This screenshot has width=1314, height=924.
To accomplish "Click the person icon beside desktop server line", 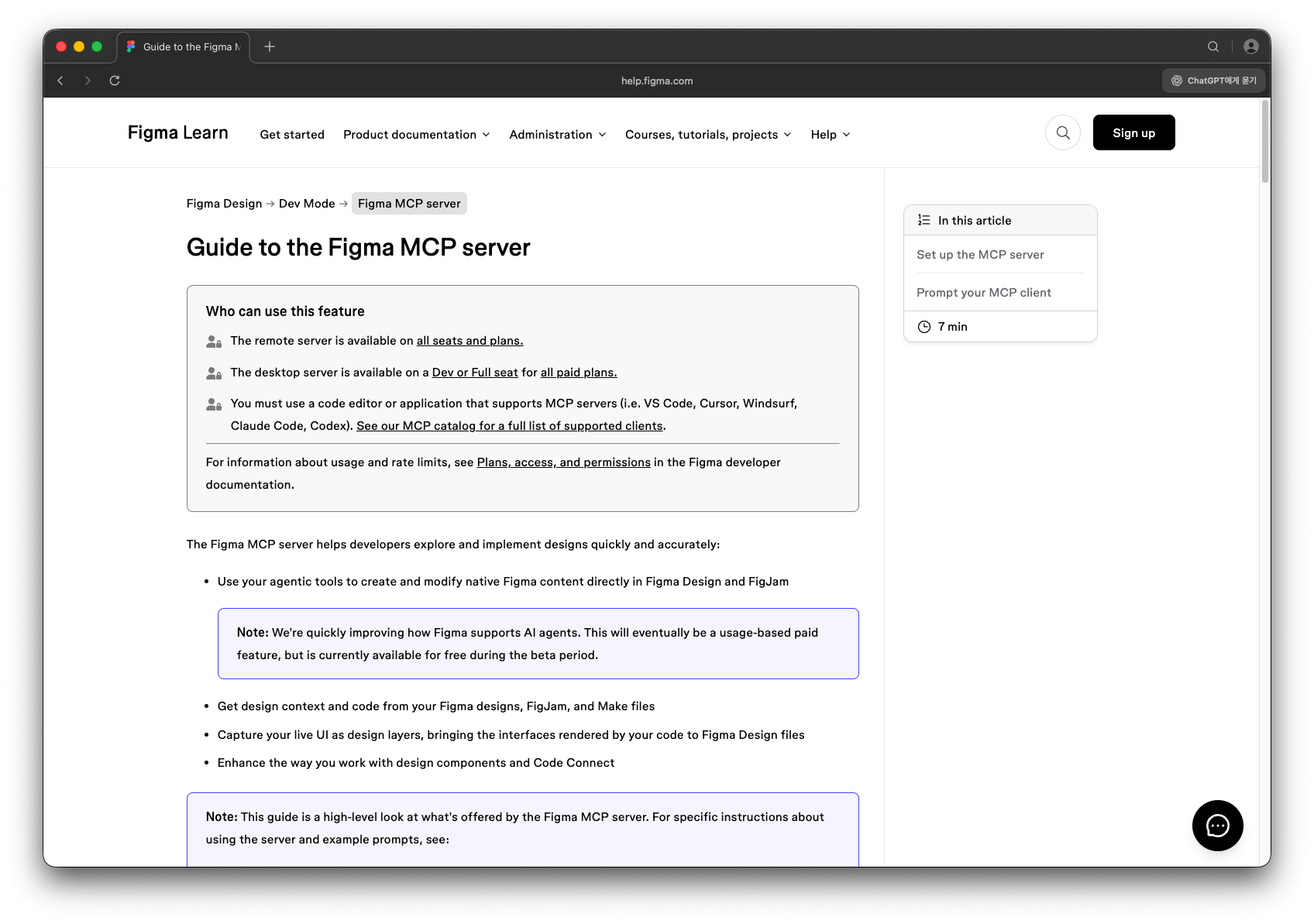I will [x=214, y=373].
